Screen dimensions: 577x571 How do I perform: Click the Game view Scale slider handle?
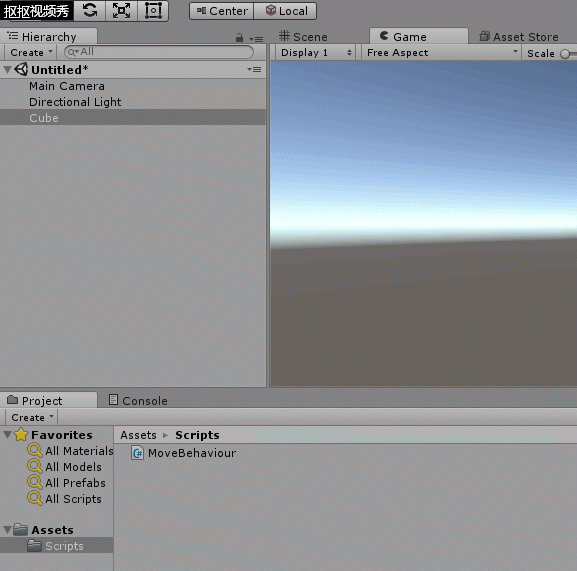[565, 54]
